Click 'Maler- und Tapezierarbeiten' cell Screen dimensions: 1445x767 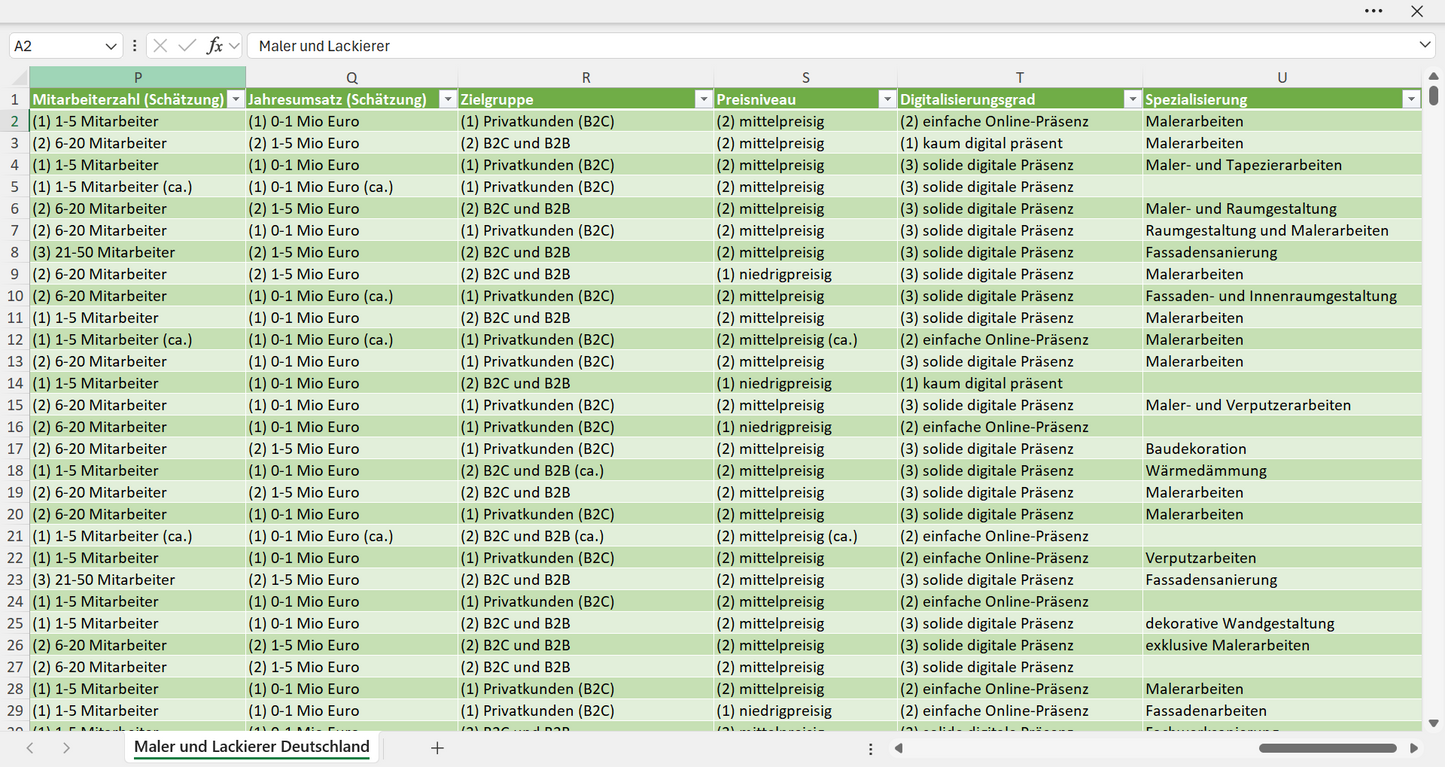[1282, 165]
